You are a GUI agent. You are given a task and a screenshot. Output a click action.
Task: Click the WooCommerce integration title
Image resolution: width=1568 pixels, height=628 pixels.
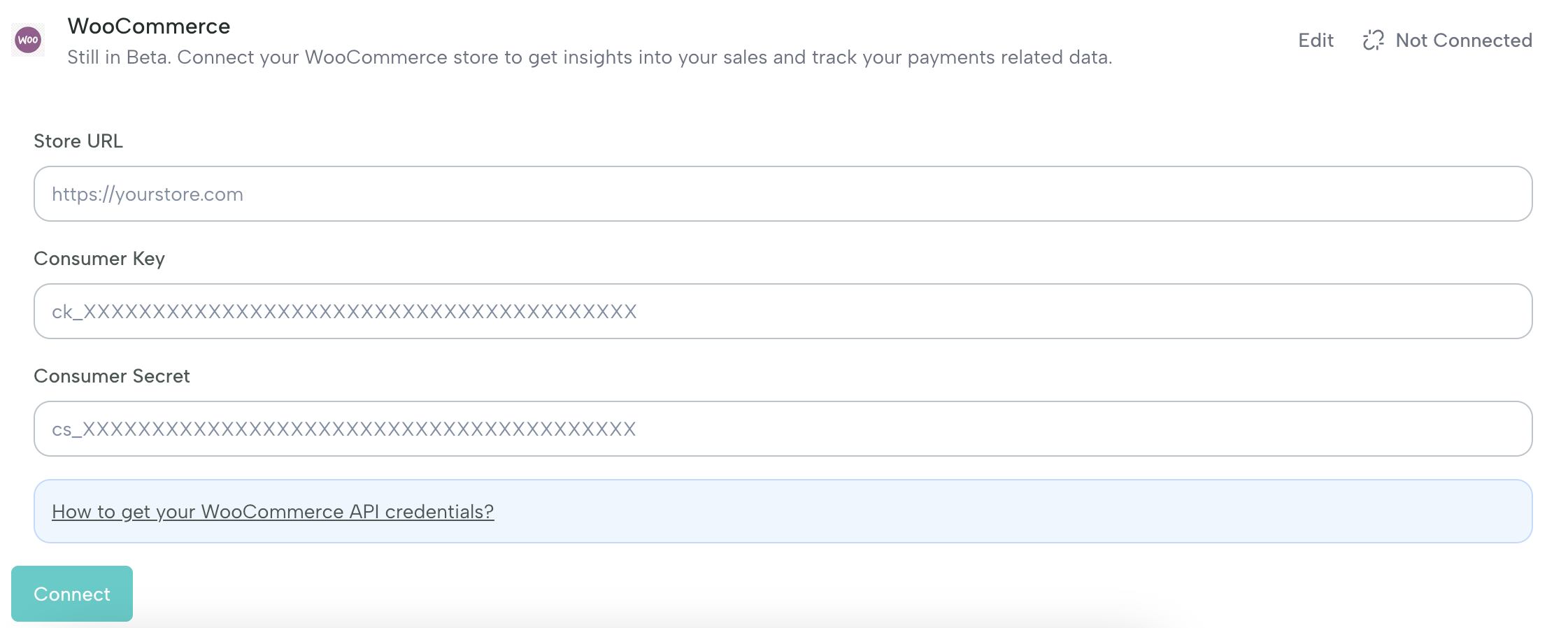coord(149,26)
